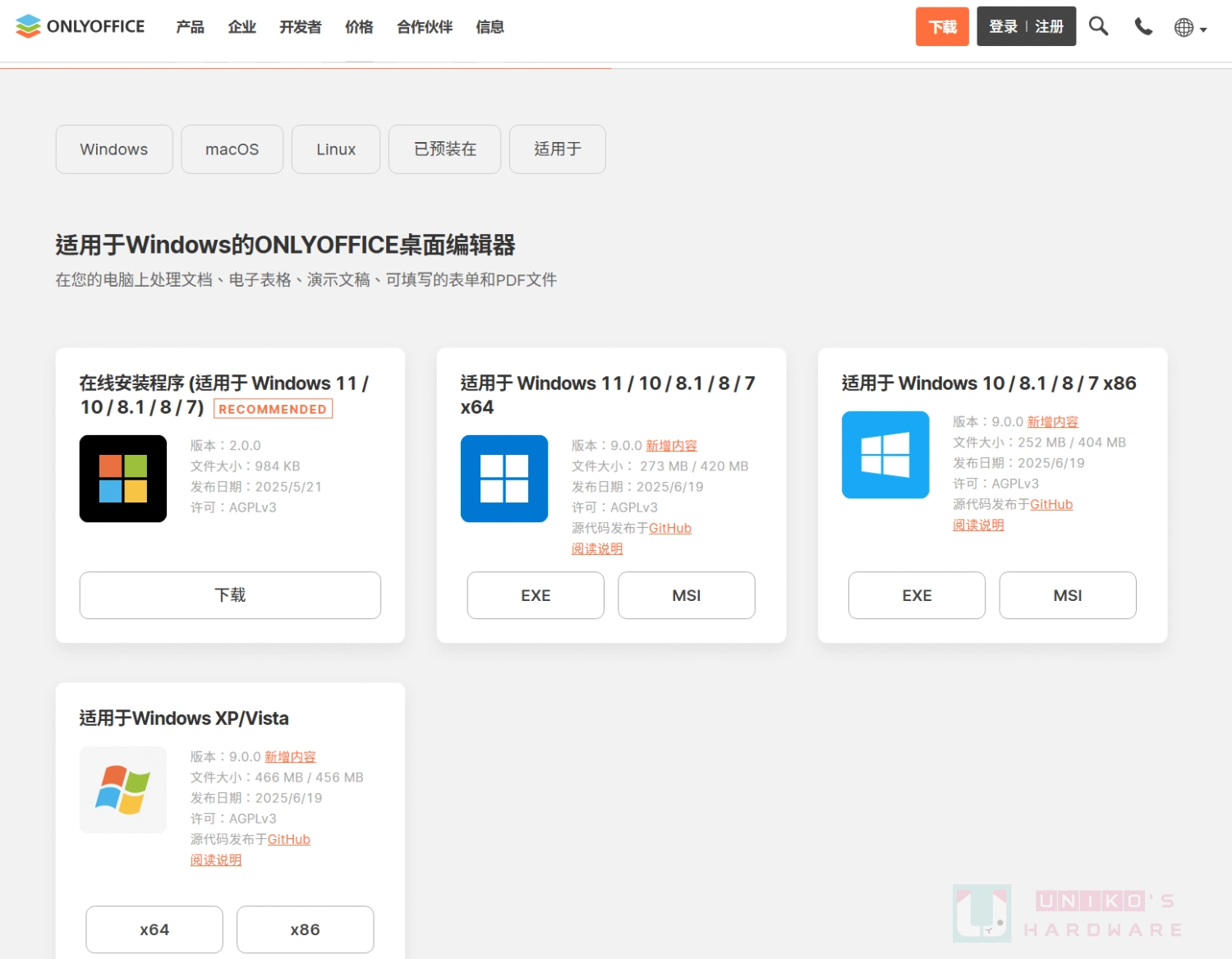Image resolution: width=1232 pixels, height=959 pixels.
Task: Click the Windows 11 x64 blue logo icon
Action: click(x=504, y=479)
